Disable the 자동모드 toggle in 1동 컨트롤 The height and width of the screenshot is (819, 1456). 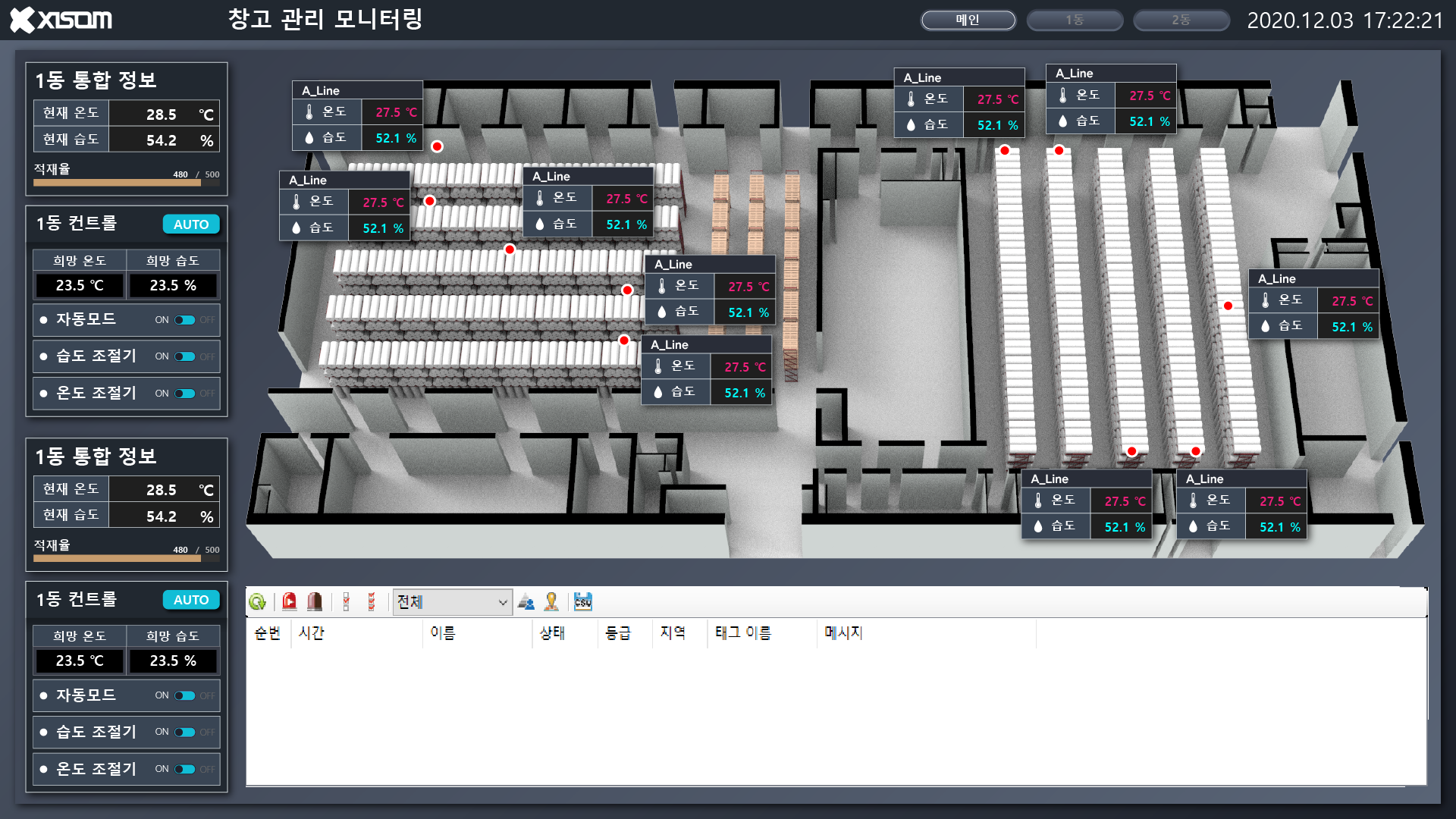[x=184, y=319]
